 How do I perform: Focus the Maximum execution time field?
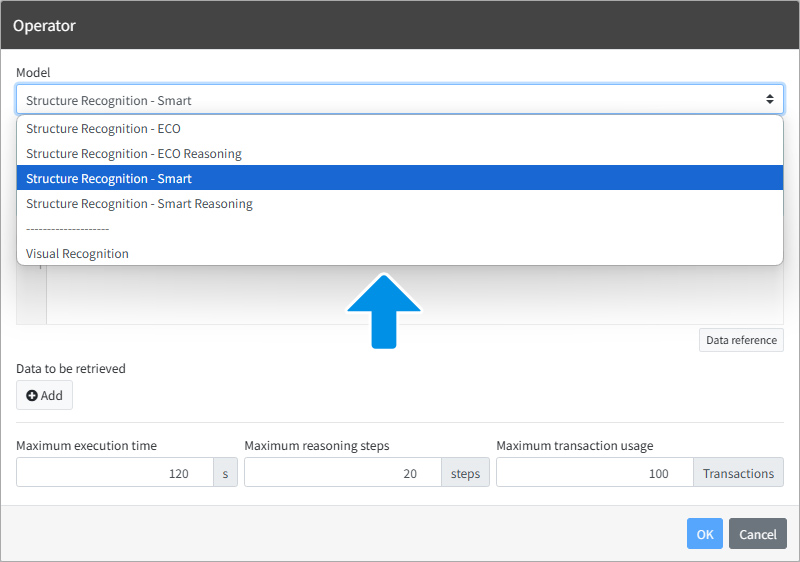(x=115, y=472)
